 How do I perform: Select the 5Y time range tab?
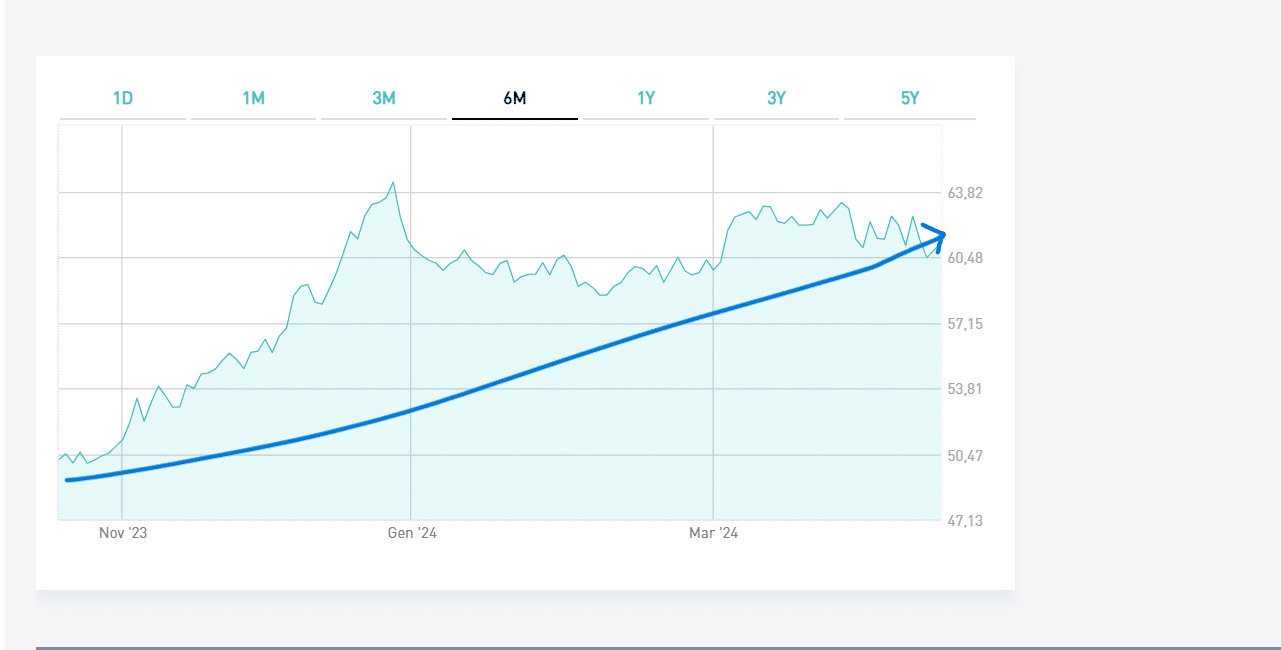pos(909,98)
